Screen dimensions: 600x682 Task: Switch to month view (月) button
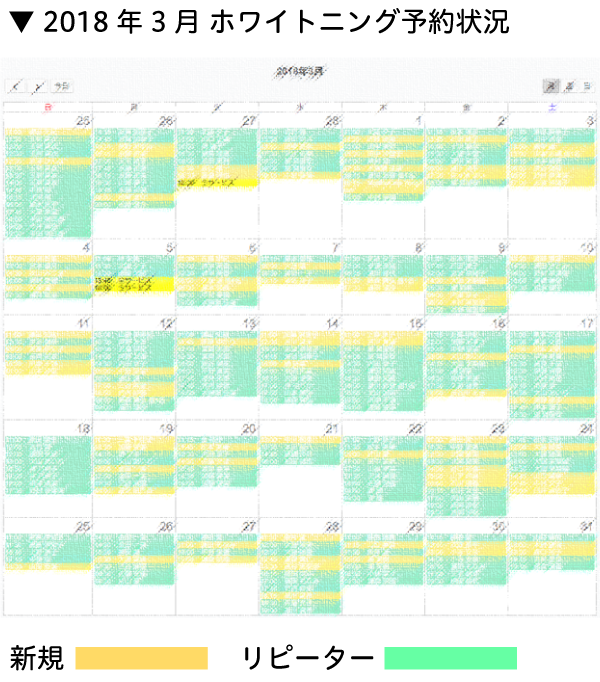click(x=550, y=87)
